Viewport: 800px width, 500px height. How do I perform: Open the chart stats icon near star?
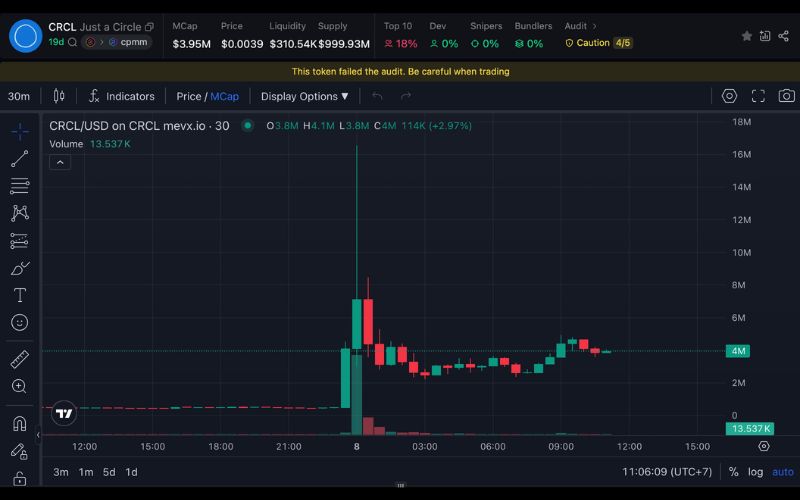coord(765,36)
